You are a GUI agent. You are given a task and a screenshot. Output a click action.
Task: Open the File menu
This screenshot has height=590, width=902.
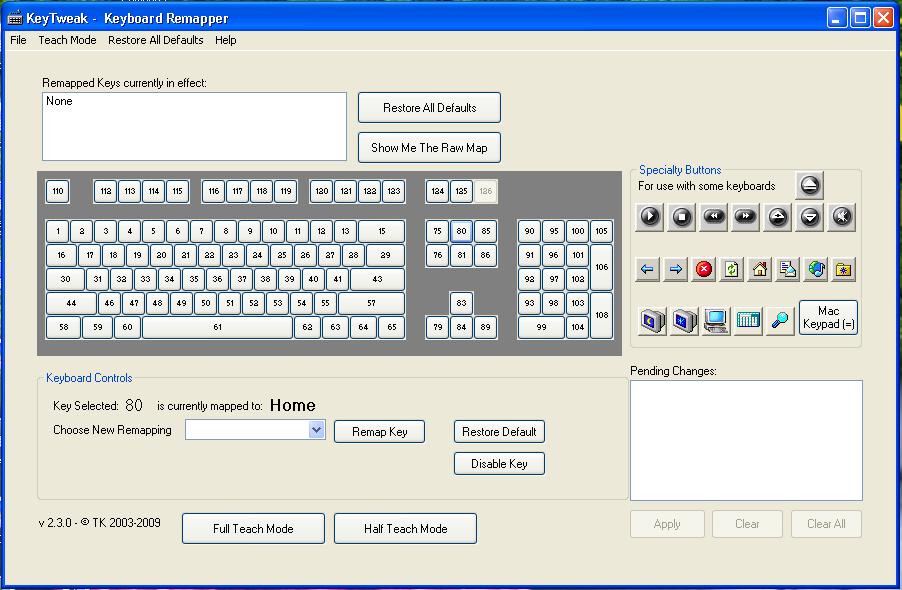[x=18, y=40]
